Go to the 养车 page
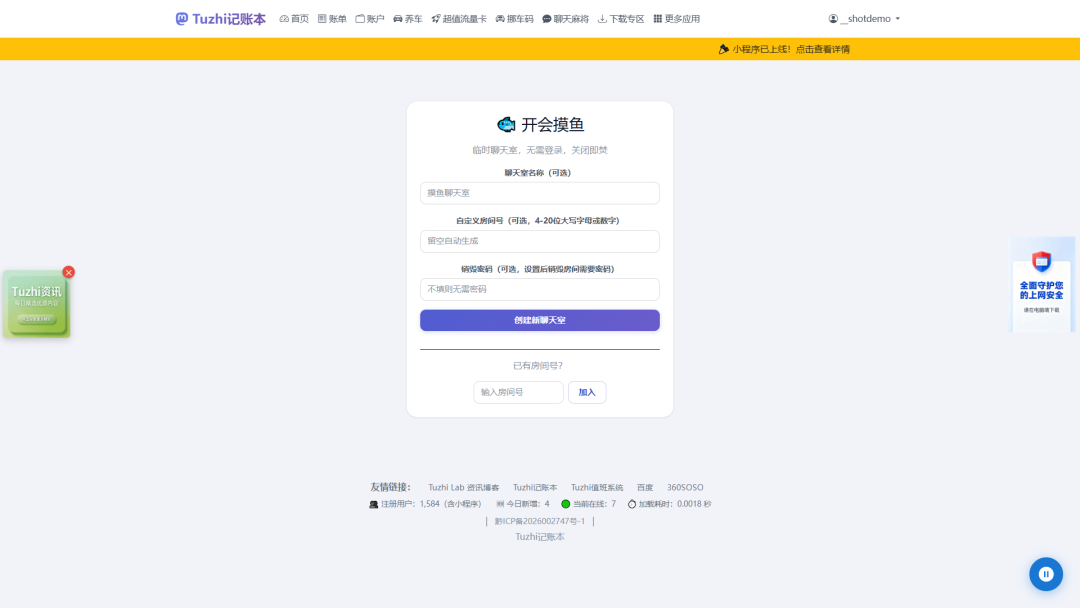 tap(408, 19)
